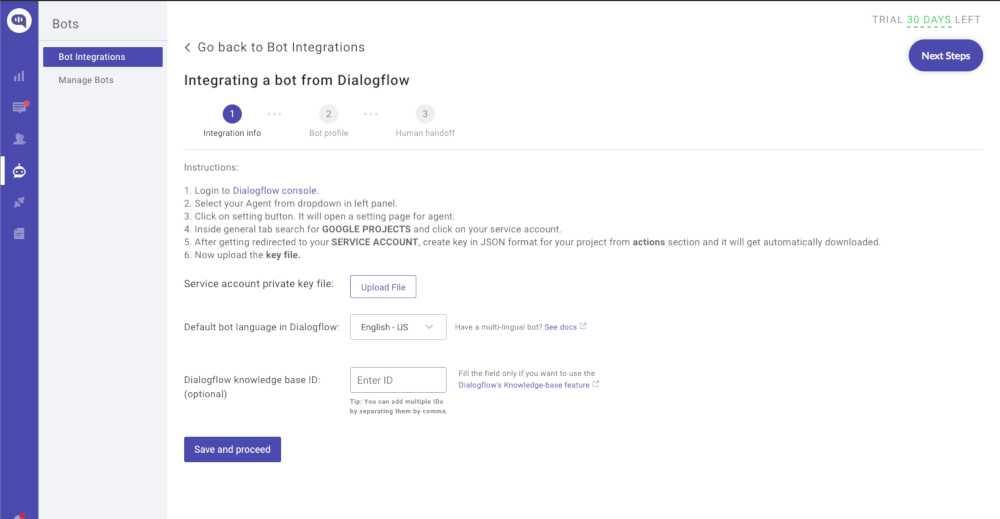Open the integrations plug icon in sidebar
1000x519 pixels.
(19, 202)
